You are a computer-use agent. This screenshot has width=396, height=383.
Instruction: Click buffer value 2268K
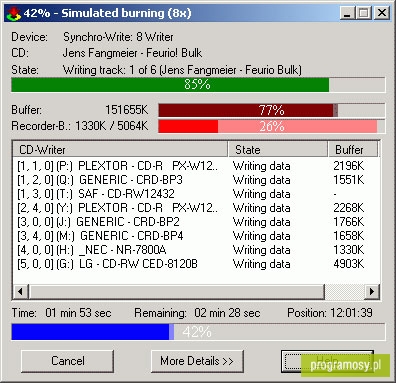(348, 208)
